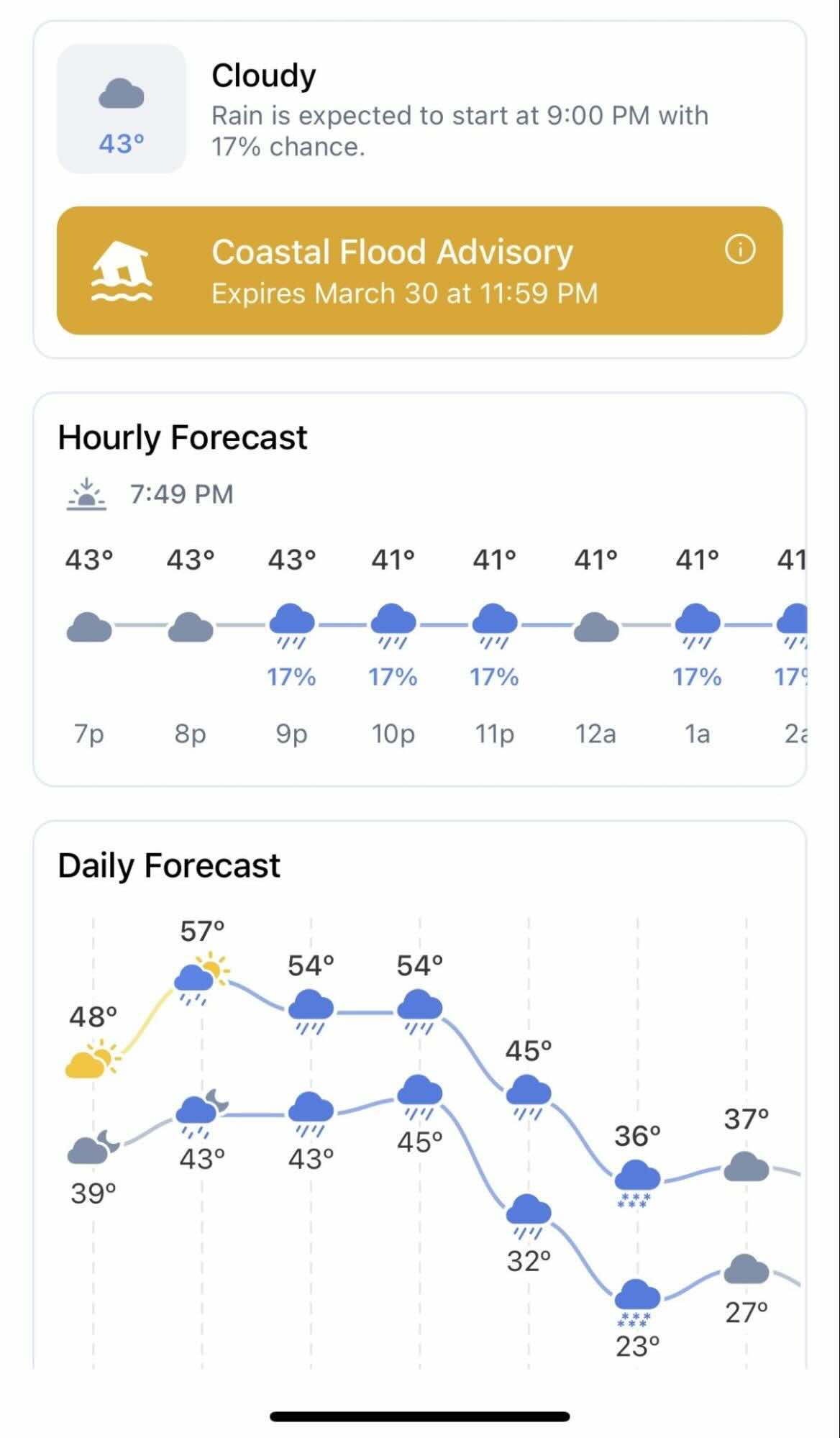Open the Daily Forecast heading
This screenshot has width=840, height=1438.
169,865
